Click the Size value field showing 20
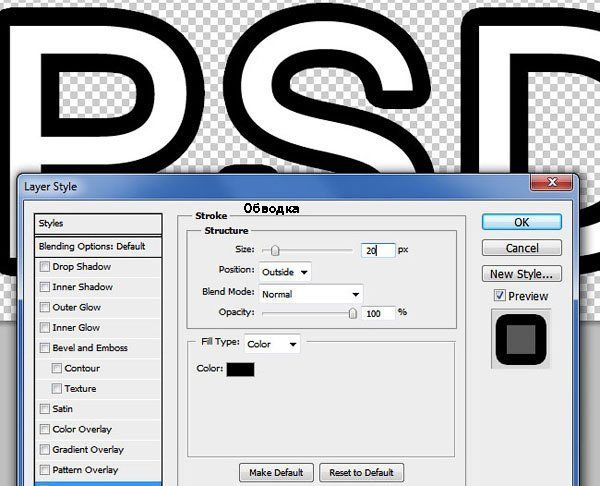Viewport: 600px width, 486px height. (x=378, y=251)
